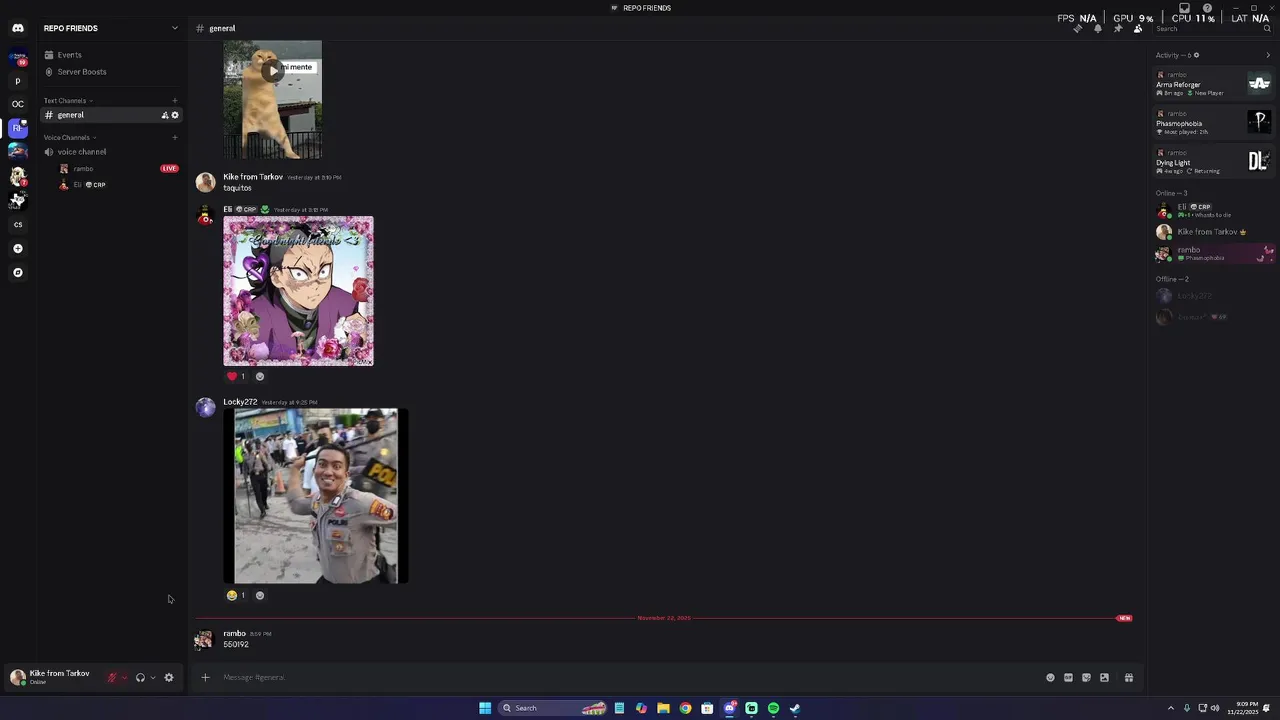The image size is (1280, 720).
Task: Show pinned messages
Action: [1118, 28]
